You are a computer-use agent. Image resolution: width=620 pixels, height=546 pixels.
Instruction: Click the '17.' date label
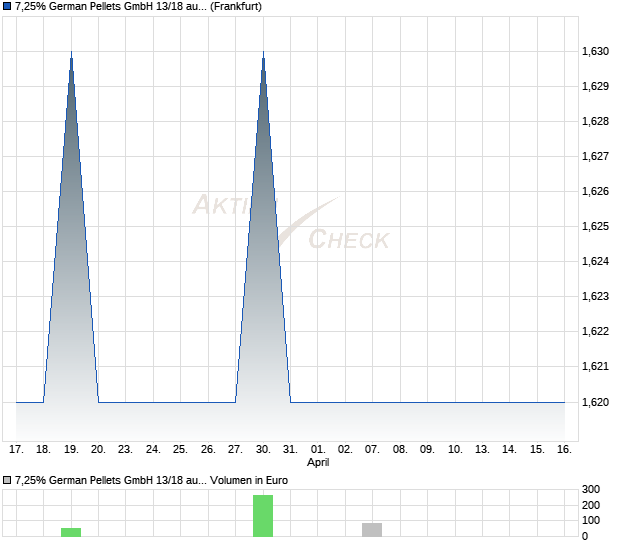coord(16,450)
